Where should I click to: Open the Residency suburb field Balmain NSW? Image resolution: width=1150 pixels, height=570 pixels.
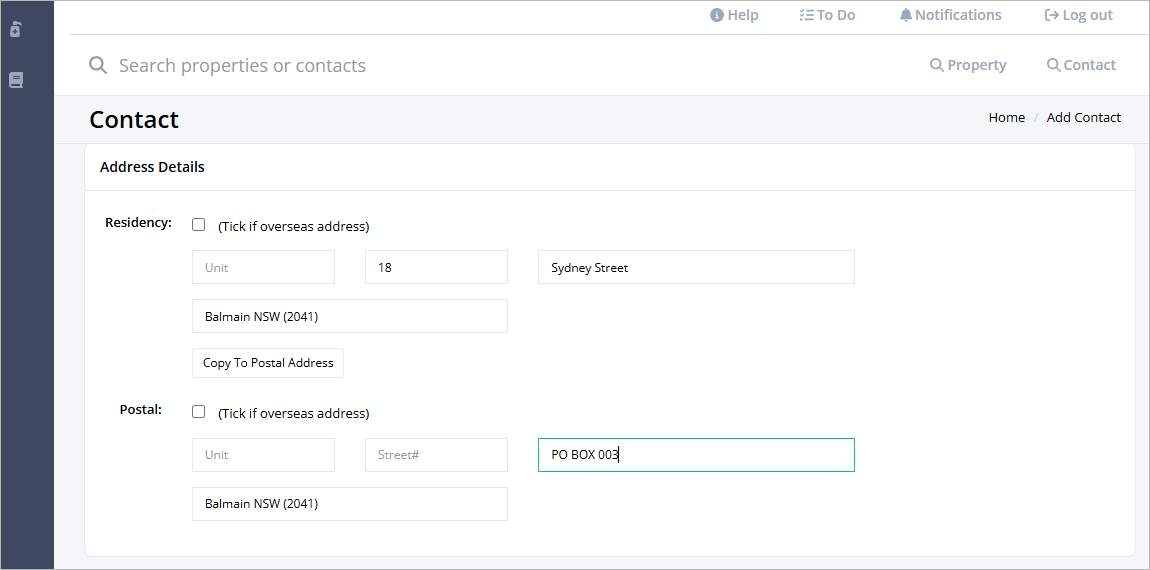(x=350, y=316)
